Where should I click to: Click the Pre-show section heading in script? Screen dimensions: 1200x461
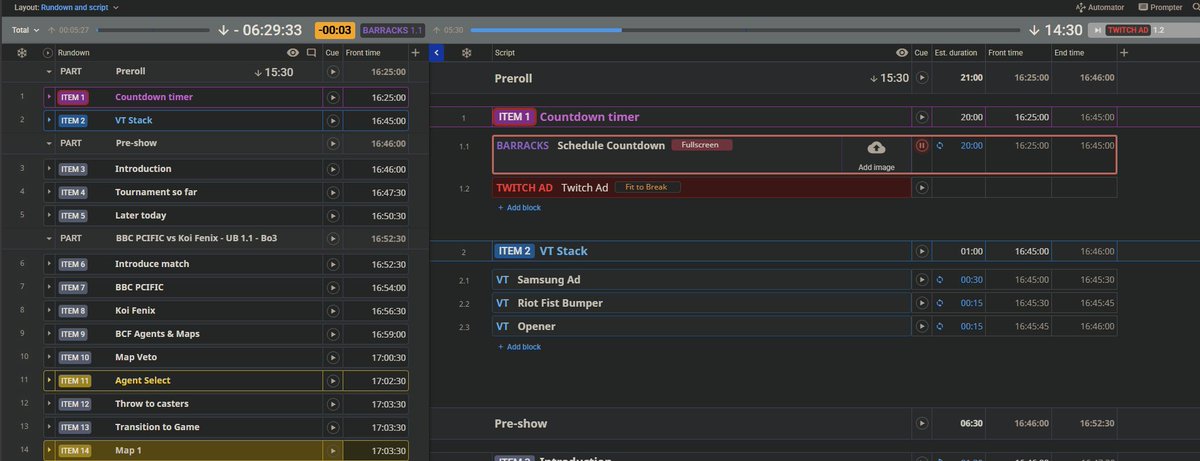[521, 423]
